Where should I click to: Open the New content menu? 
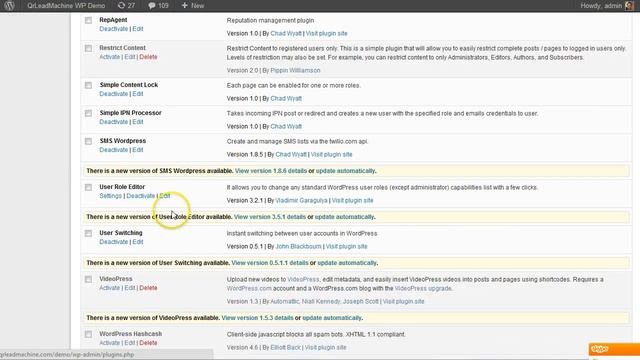[x=193, y=6]
